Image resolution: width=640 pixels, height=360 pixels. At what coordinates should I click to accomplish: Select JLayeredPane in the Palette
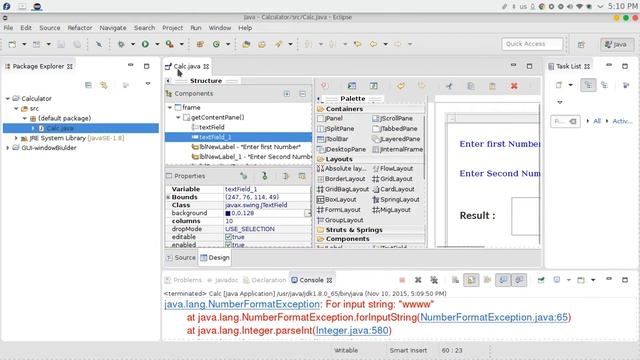click(x=396, y=139)
